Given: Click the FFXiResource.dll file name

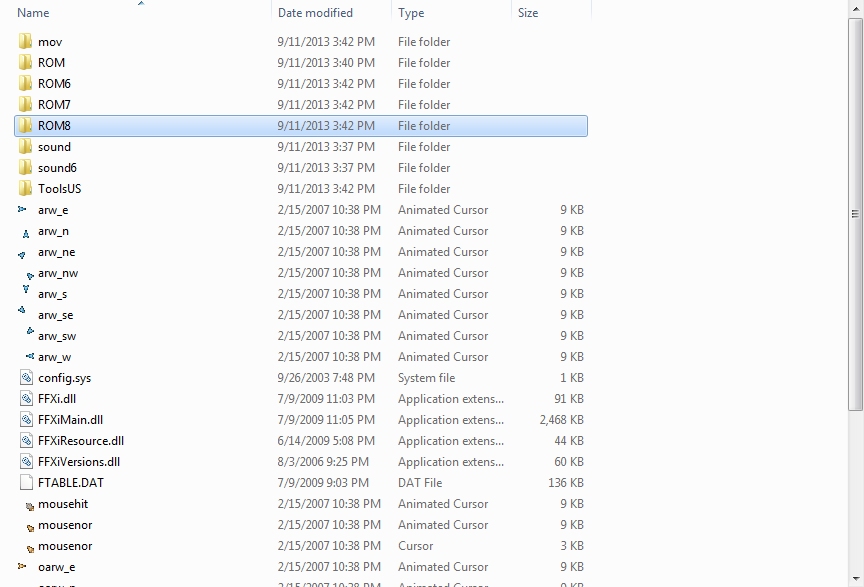Looking at the screenshot, I should [x=81, y=441].
